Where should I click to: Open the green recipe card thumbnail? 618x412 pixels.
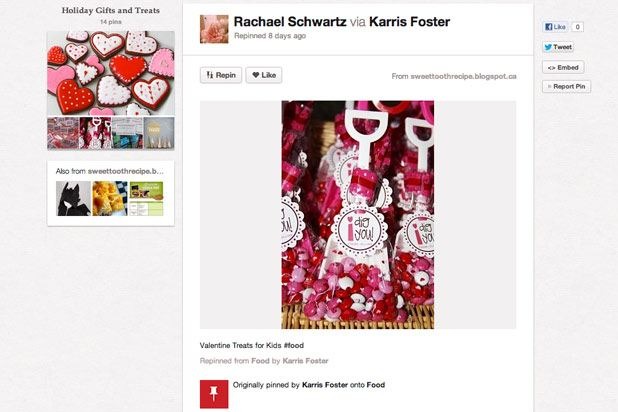(146, 198)
